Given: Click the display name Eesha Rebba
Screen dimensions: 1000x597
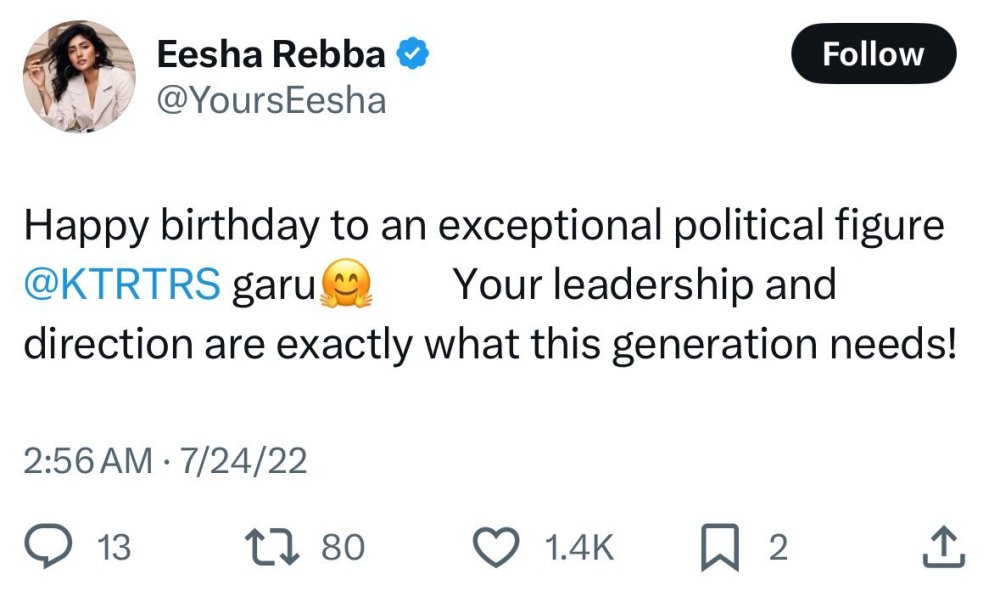Looking at the screenshot, I should (271, 55).
